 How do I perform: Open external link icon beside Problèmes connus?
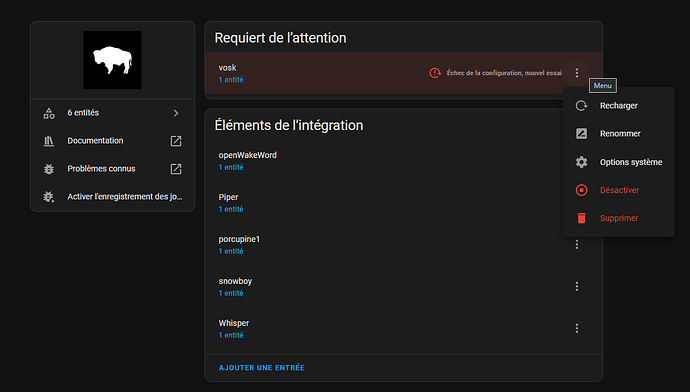pos(176,169)
